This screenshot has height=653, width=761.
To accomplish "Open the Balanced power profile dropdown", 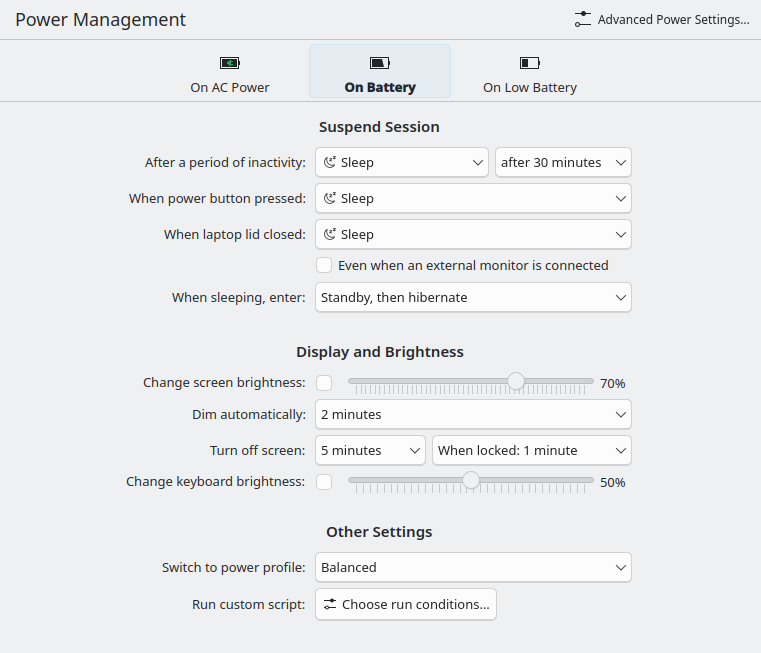I will tap(473, 567).
